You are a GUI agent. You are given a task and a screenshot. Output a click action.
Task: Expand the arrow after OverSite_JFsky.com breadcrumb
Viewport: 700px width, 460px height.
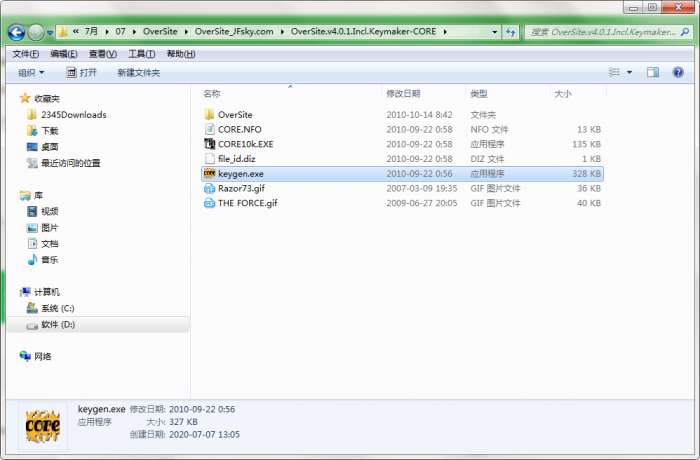pos(282,32)
